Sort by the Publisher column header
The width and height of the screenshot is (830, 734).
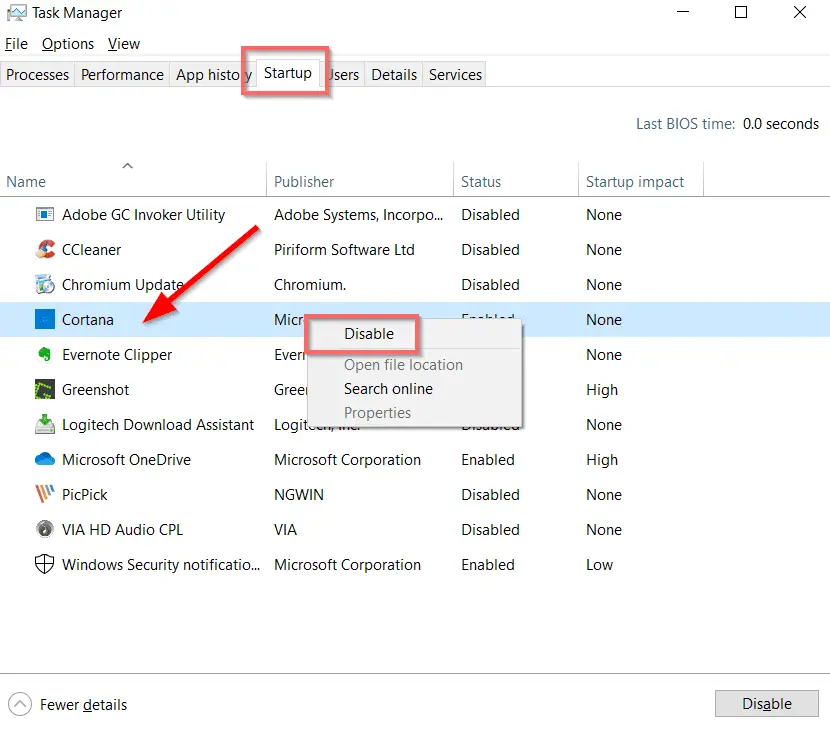(360, 181)
